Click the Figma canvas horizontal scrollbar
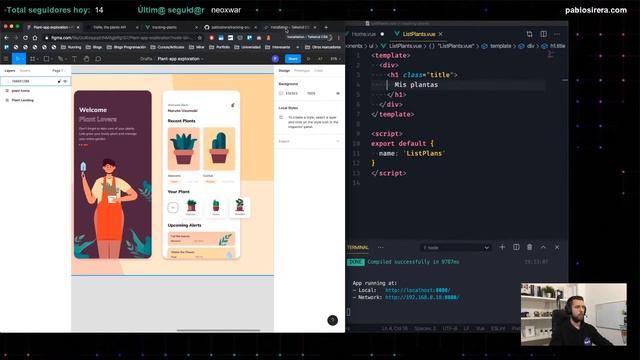 (x=218, y=330)
